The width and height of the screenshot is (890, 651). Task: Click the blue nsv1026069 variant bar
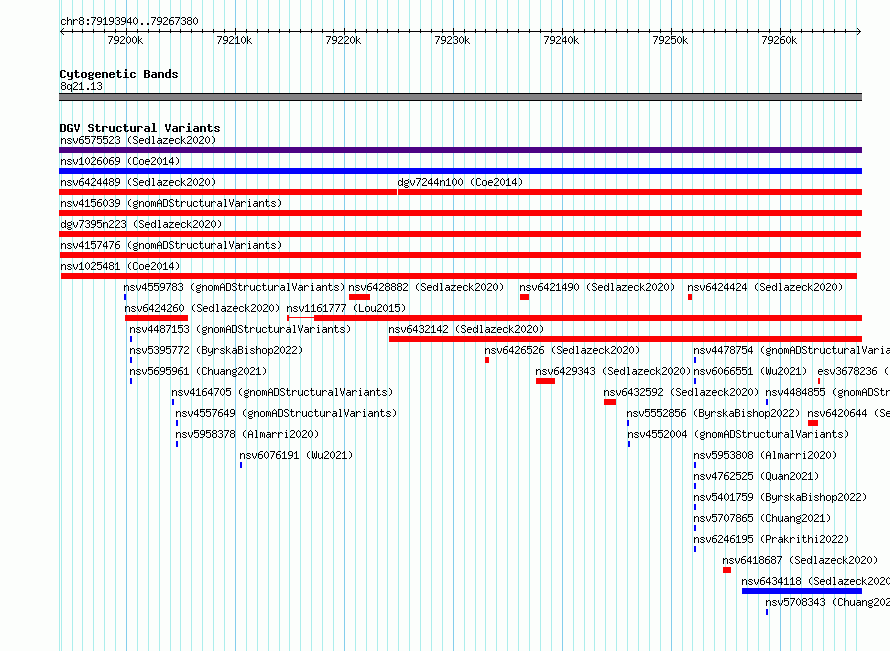point(460,171)
